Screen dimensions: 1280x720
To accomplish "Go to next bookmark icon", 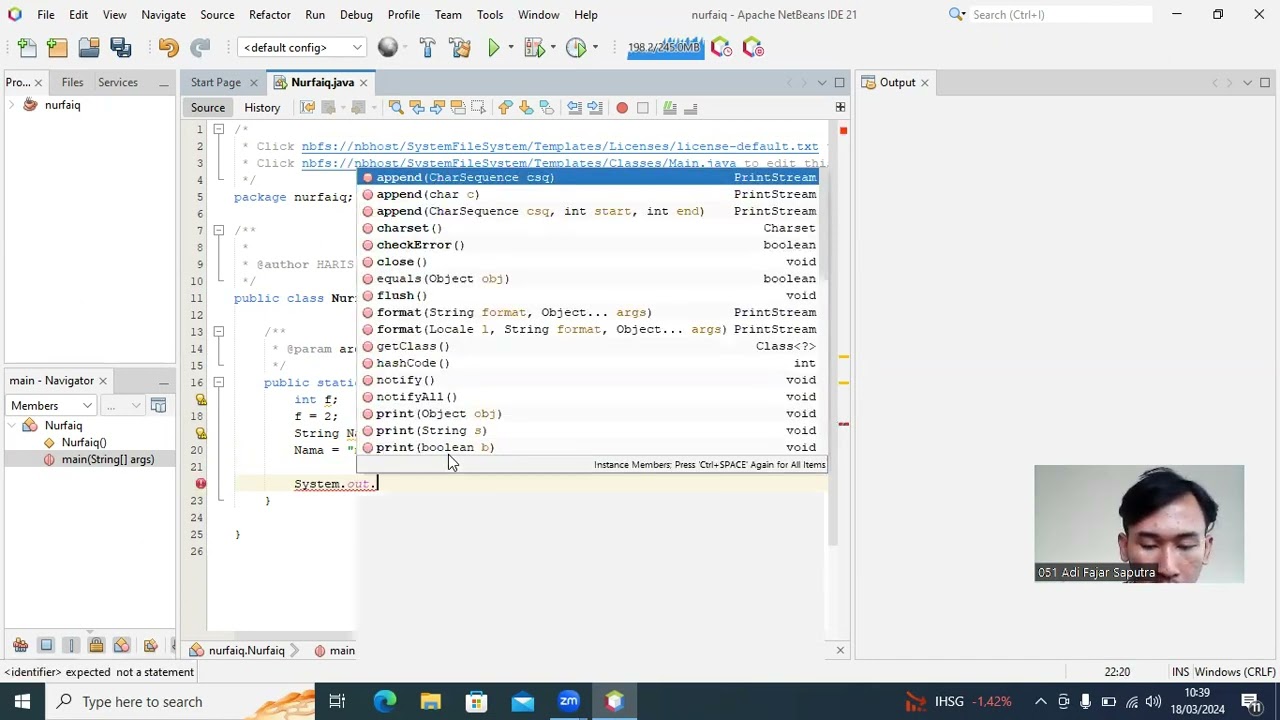I will (x=526, y=107).
